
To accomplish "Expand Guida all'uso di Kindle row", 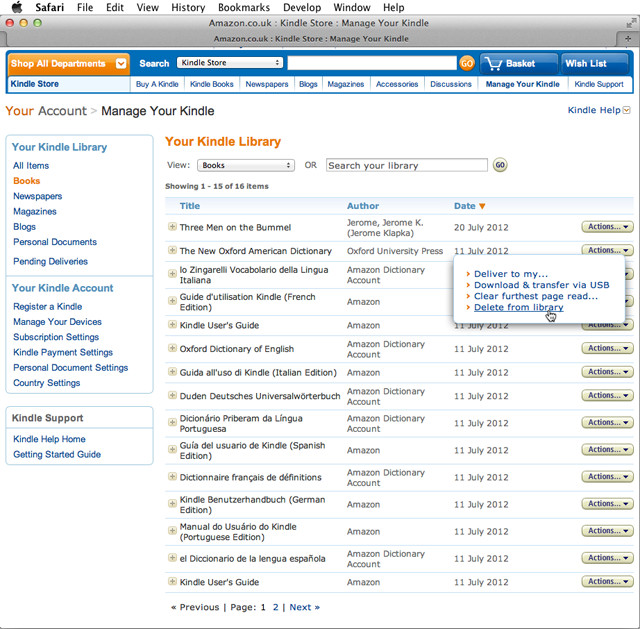I will (x=172, y=372).
